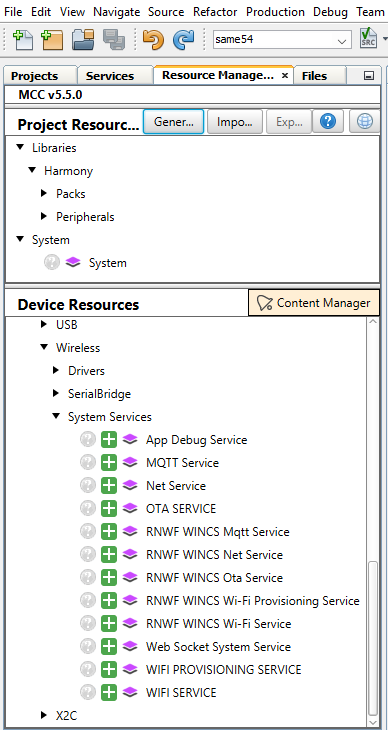Click the Generate button

click(173, 122)
